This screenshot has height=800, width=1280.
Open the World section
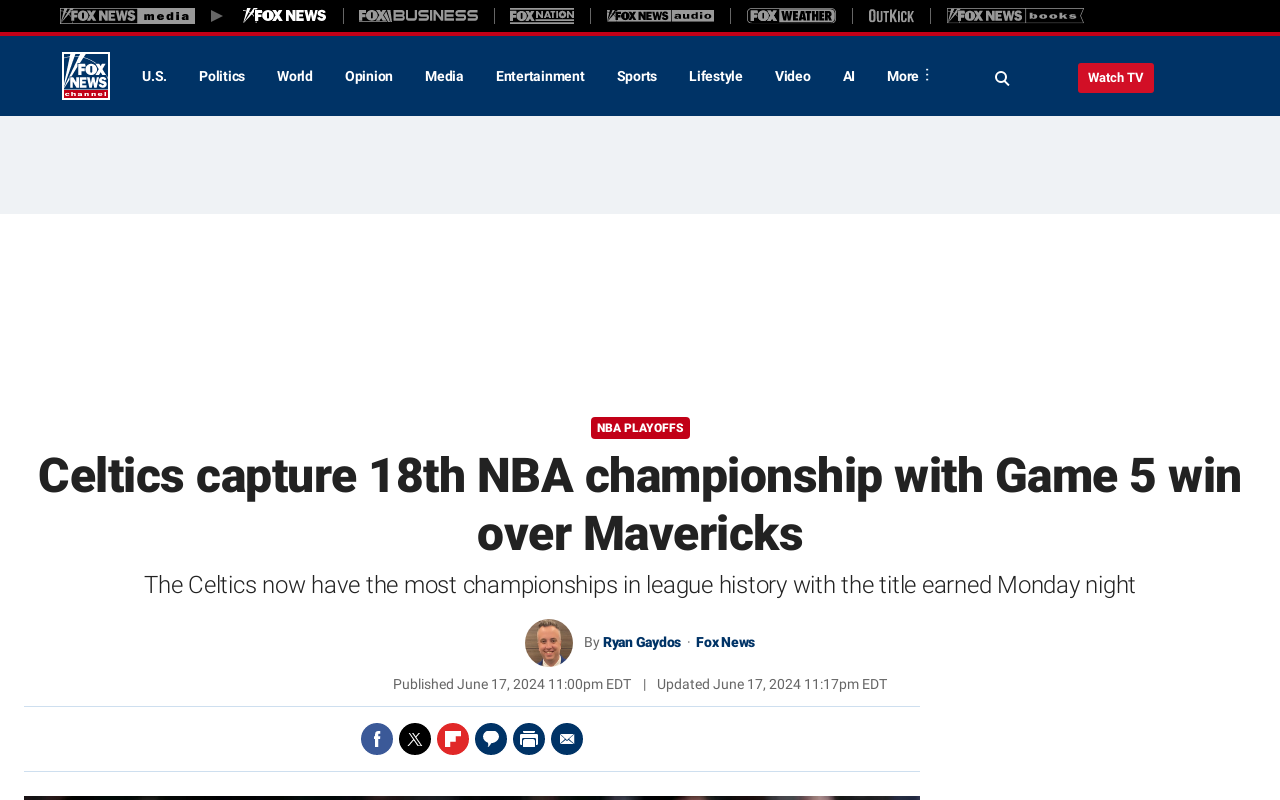[295, 76]
